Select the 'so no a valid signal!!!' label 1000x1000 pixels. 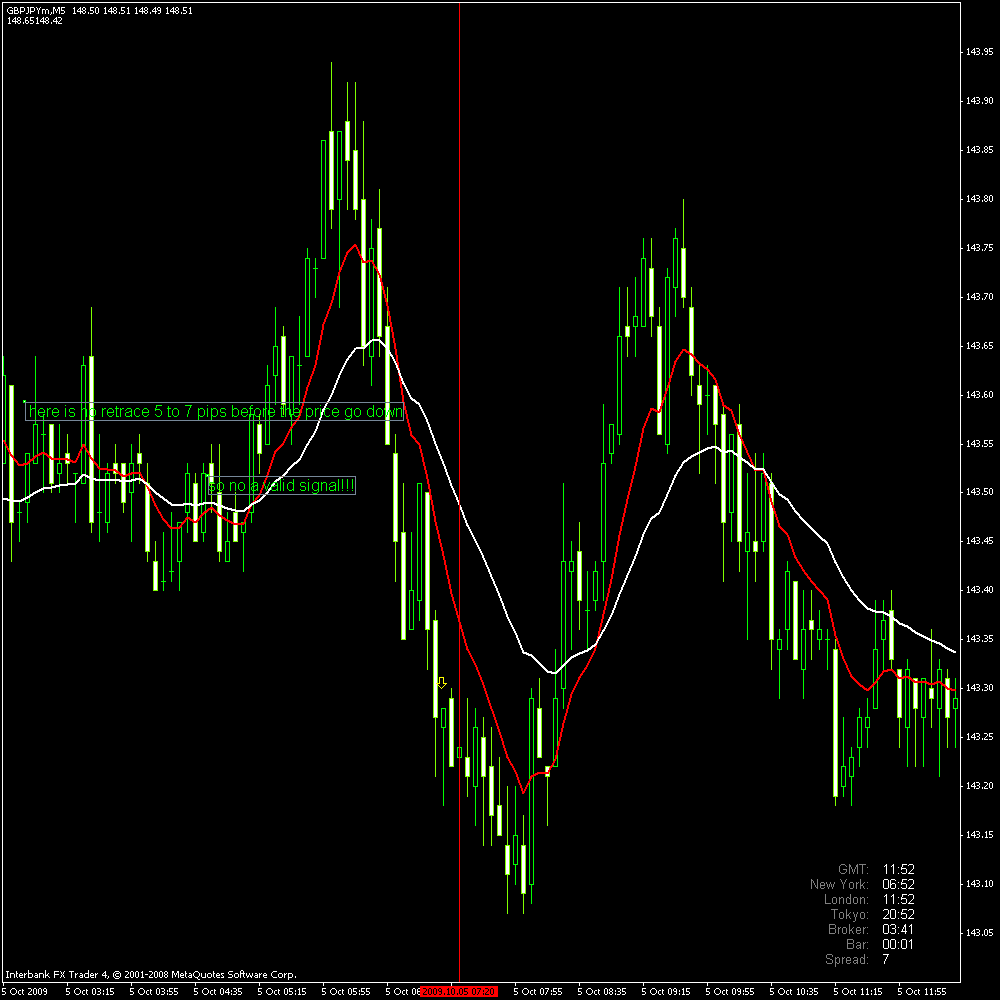pyautogui.click(x=281, y=485)
